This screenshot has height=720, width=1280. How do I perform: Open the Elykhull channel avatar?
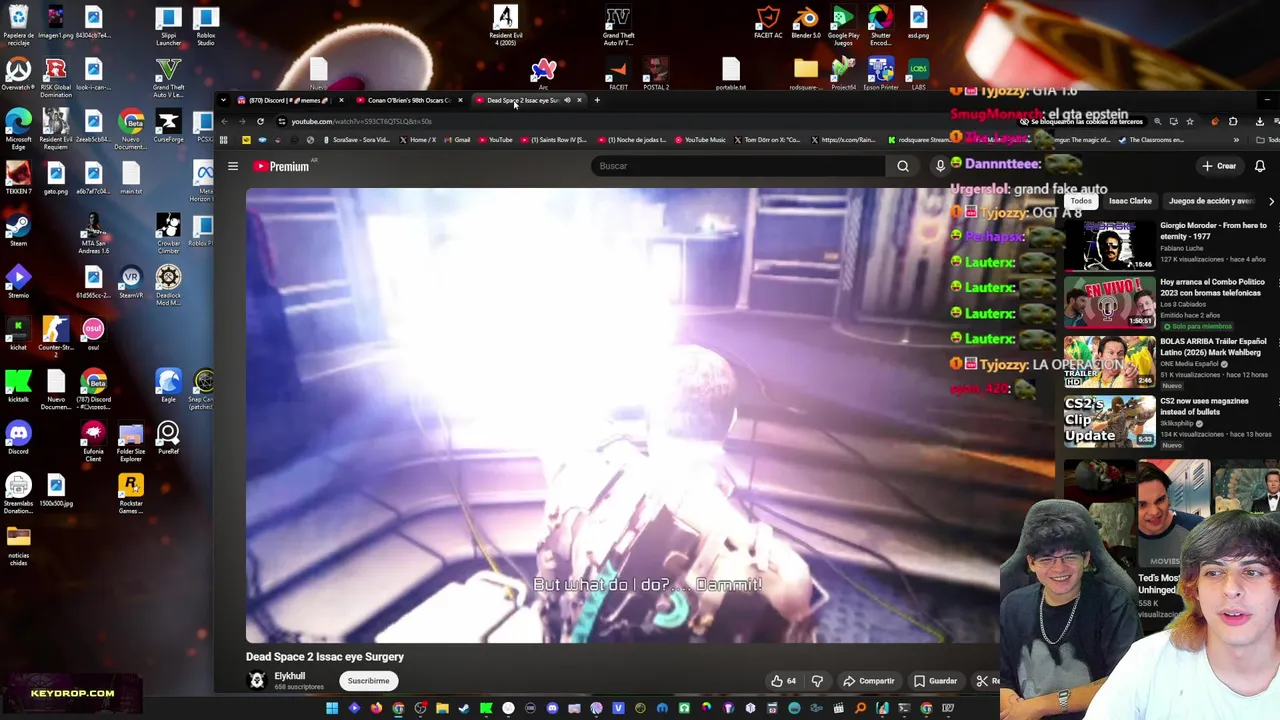[x=257, y=680]
